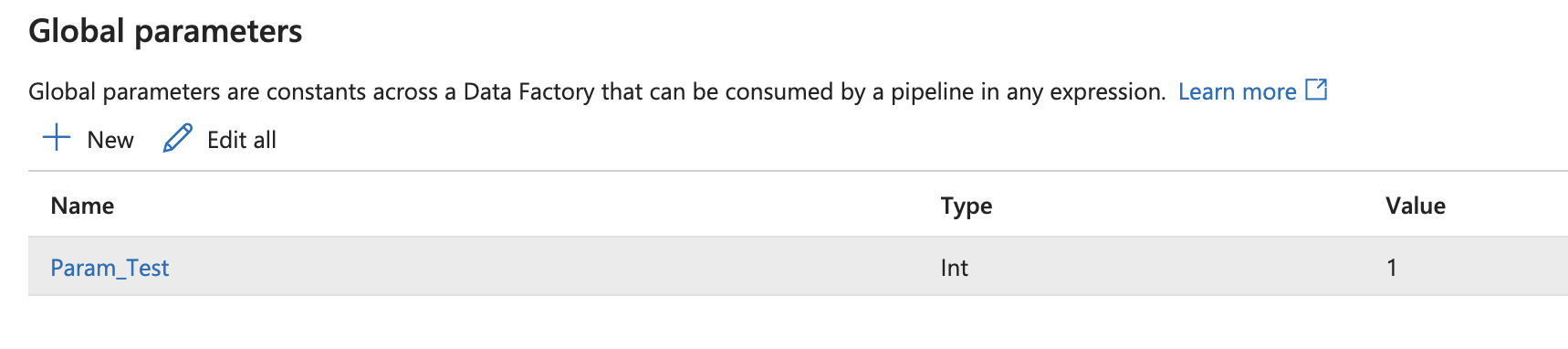1568x349 pixels.
Task: Click the external link icon after Learn more
Action: pos(1316,90)
